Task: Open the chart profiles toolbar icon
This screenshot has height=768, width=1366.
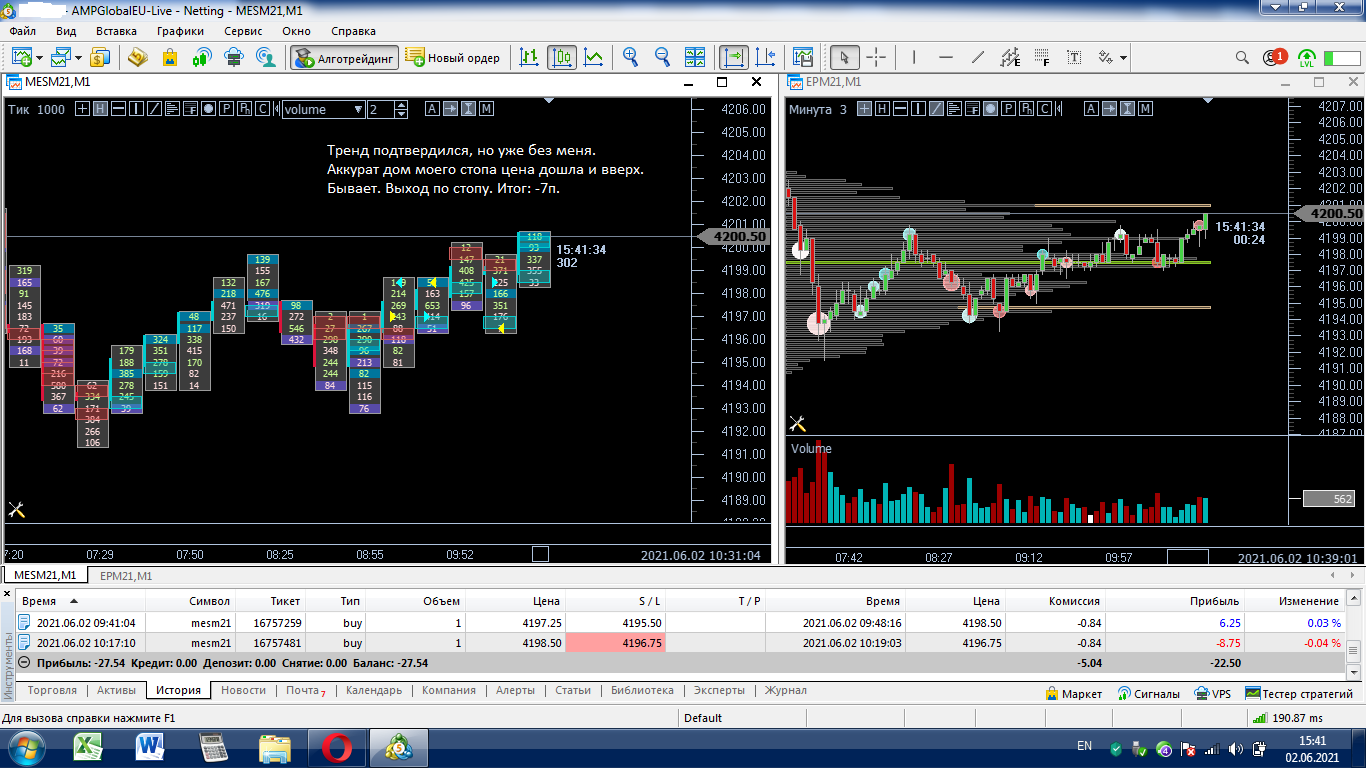Action: [61, 57]
